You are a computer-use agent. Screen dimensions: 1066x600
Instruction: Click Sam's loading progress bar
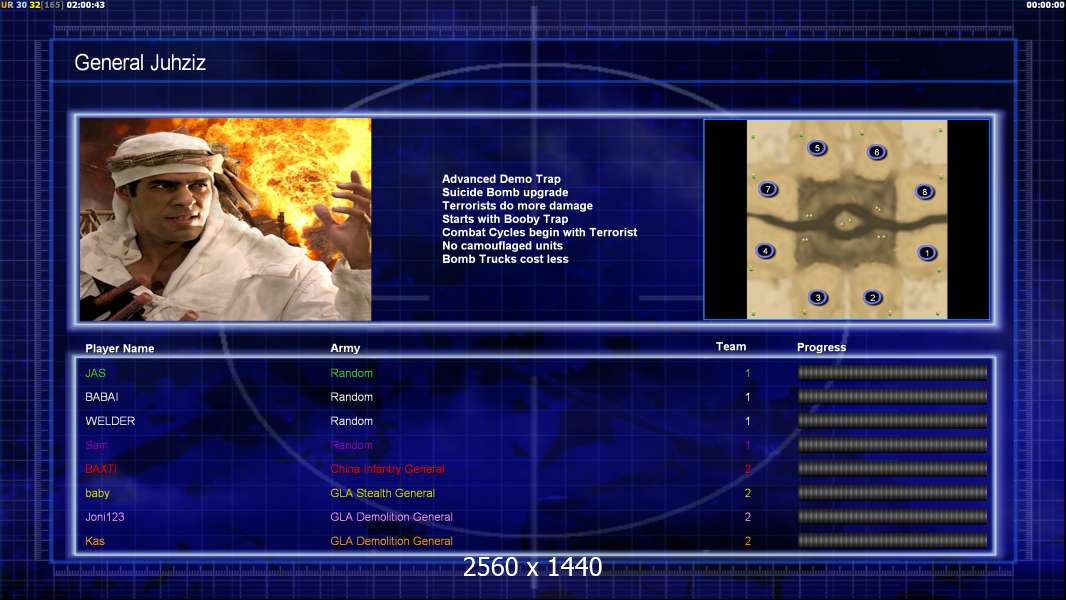[x=893, y=445]
